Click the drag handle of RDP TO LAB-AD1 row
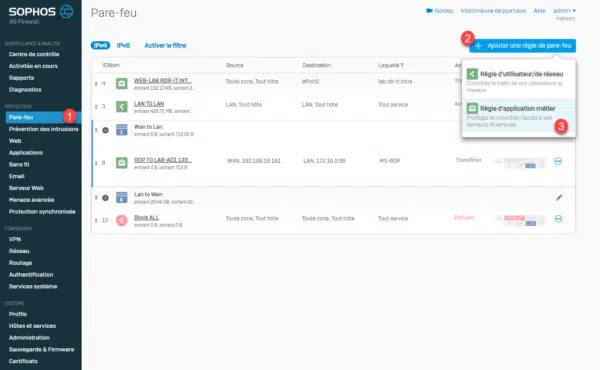600x370 pixels. [96, 163]
